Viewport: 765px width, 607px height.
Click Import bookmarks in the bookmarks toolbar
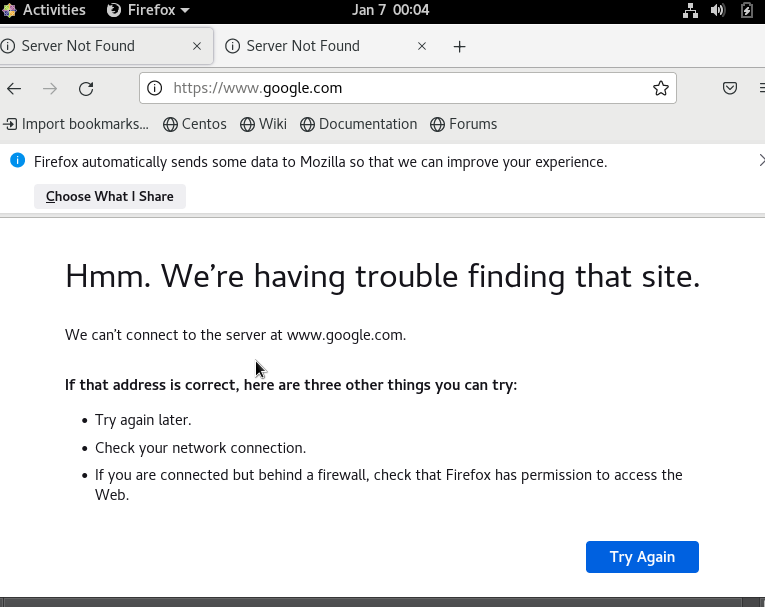pyautogui.click(x=76, y=124)
